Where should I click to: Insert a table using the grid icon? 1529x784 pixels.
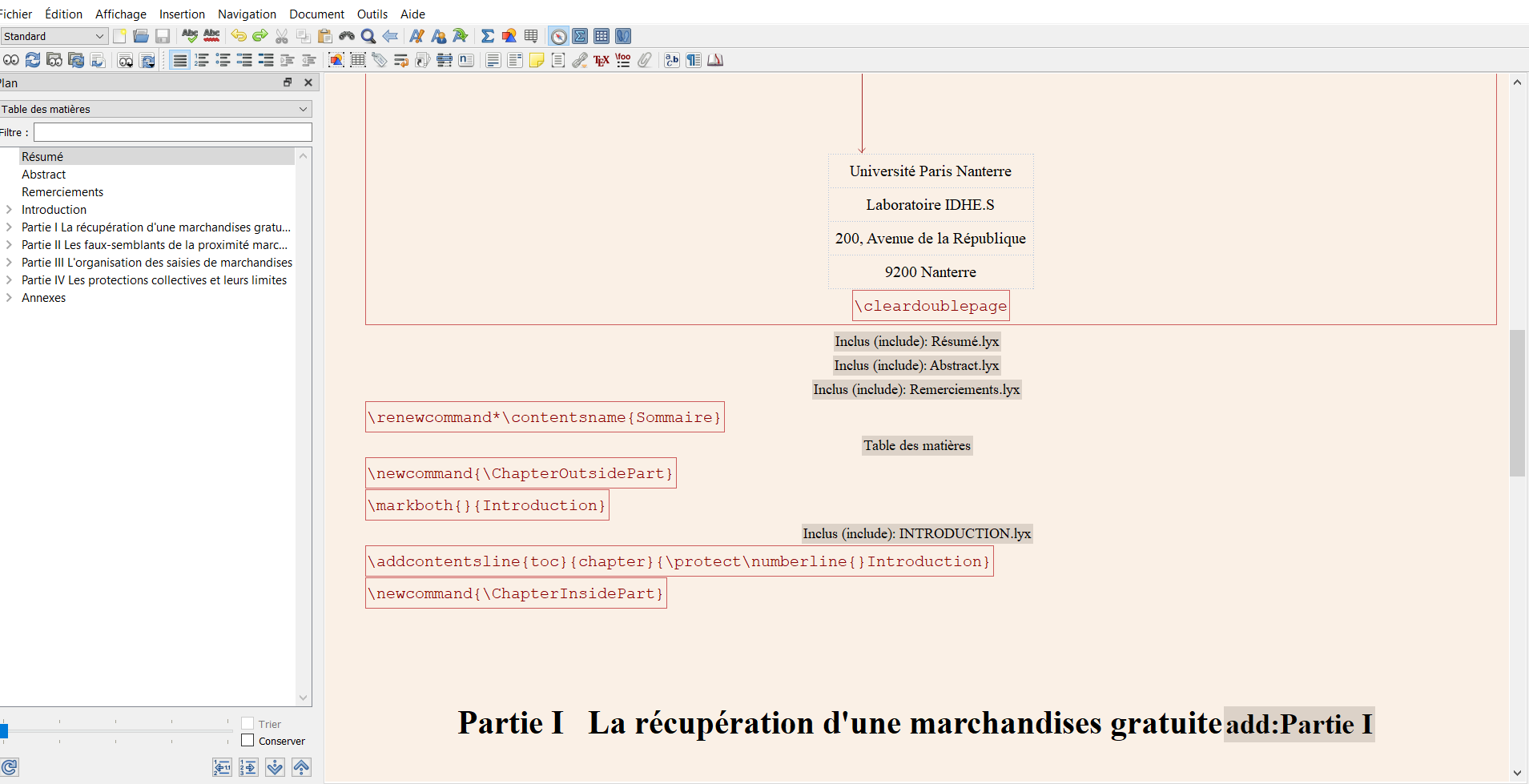(x=531, y=36)
